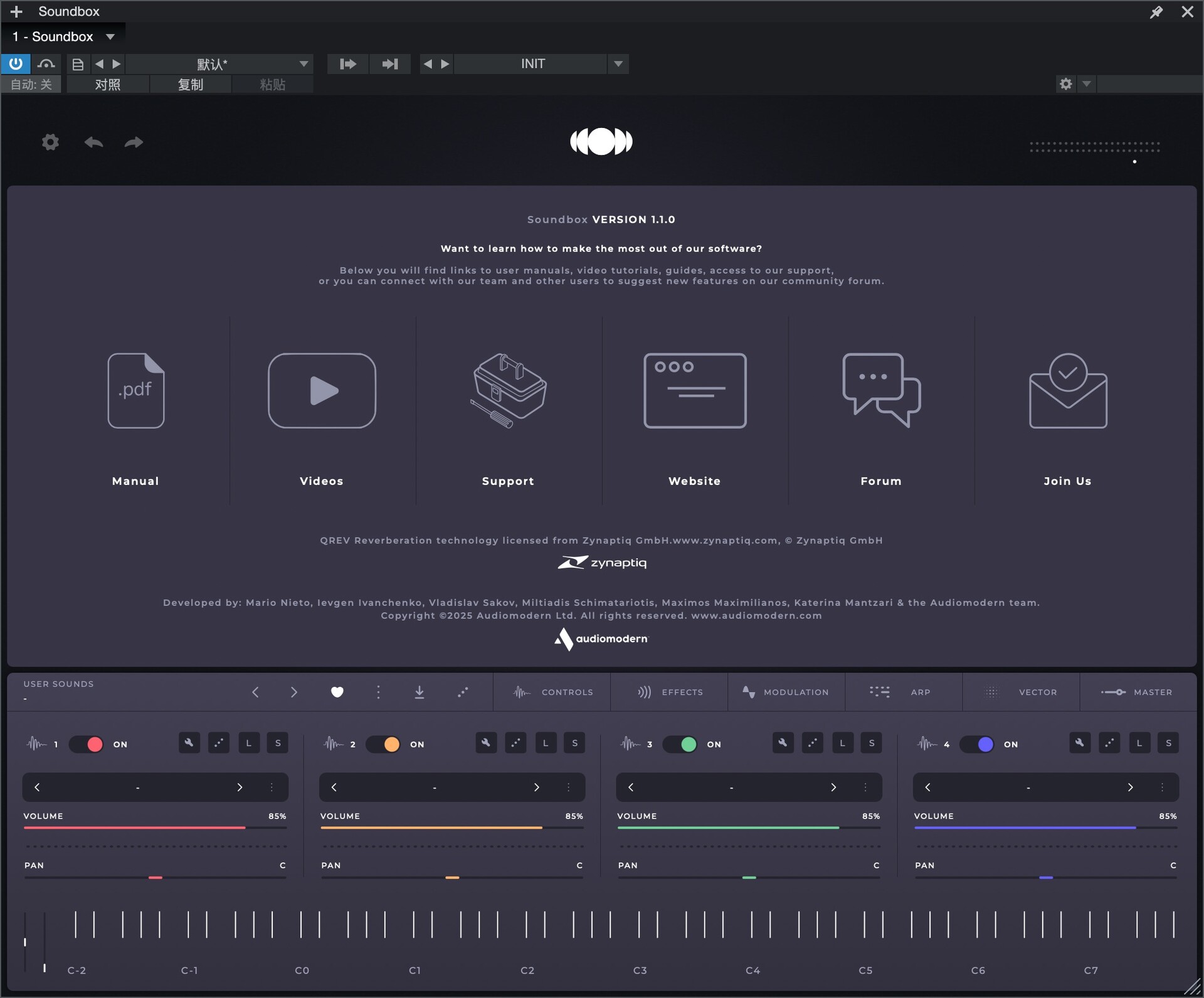Toggle layer 3 ON switch
The height and width of the screenshot is (998, 1204).
click(x=680, y=745)
